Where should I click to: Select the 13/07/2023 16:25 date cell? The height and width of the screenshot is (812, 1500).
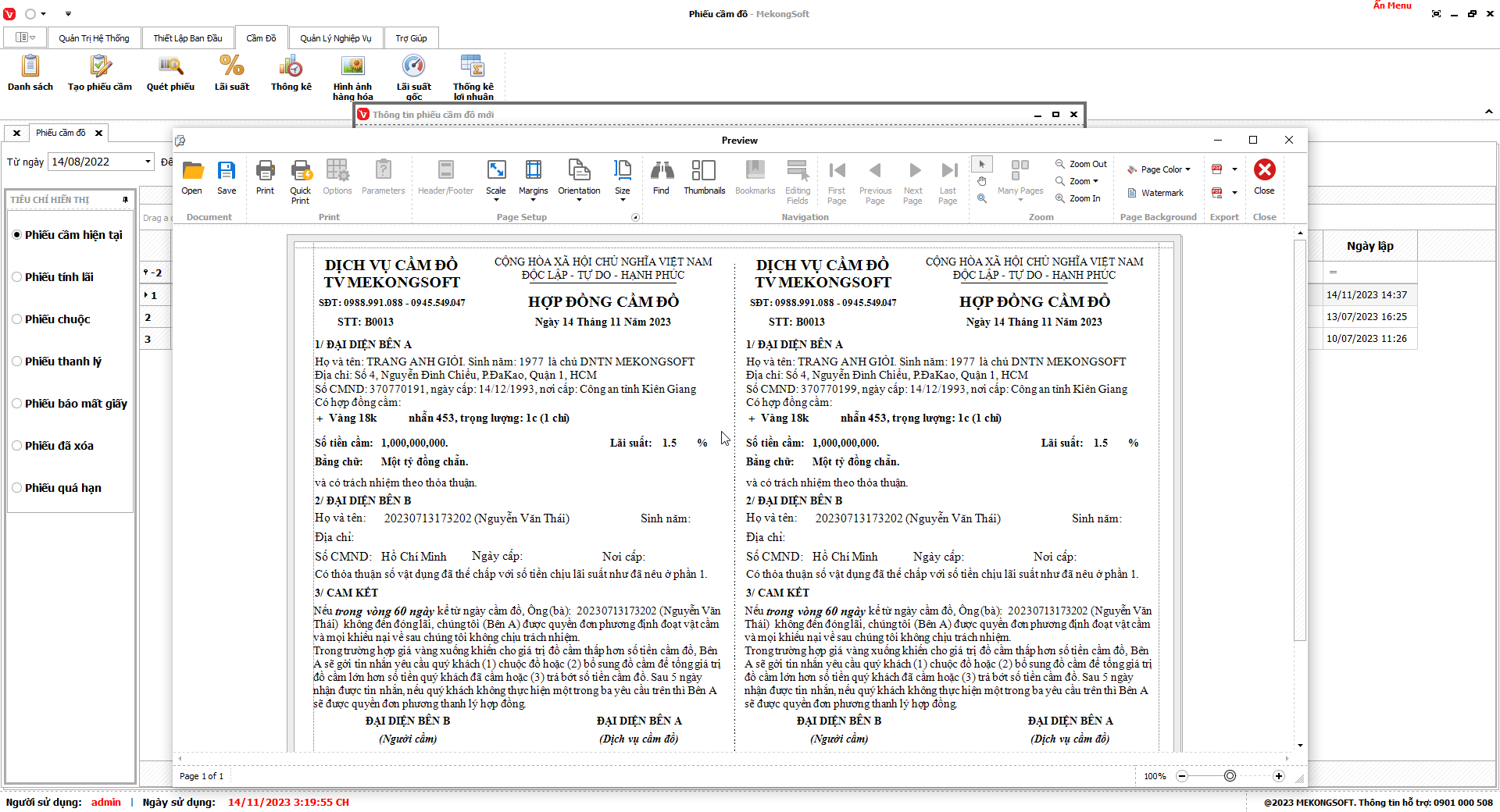1370,317
